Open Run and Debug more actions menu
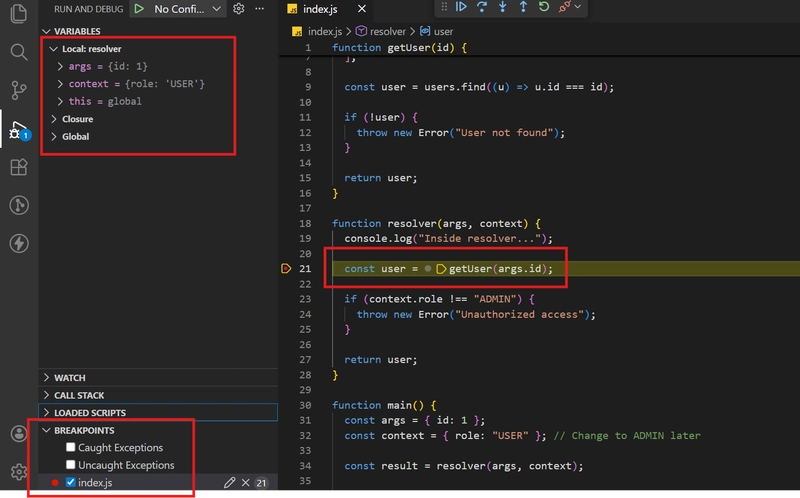Screen dimensions: 800x498 (260, 9)
